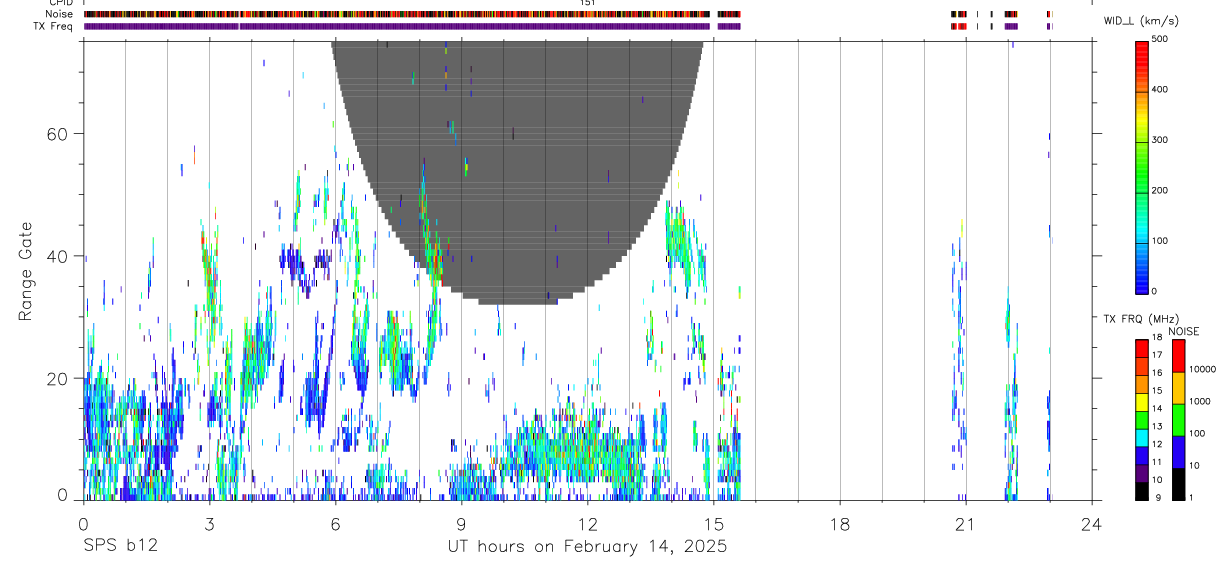Pick the cyan 12–13 MHz TX FRQ swatch
1228x567 pixels.
[x=1141, y=437]
